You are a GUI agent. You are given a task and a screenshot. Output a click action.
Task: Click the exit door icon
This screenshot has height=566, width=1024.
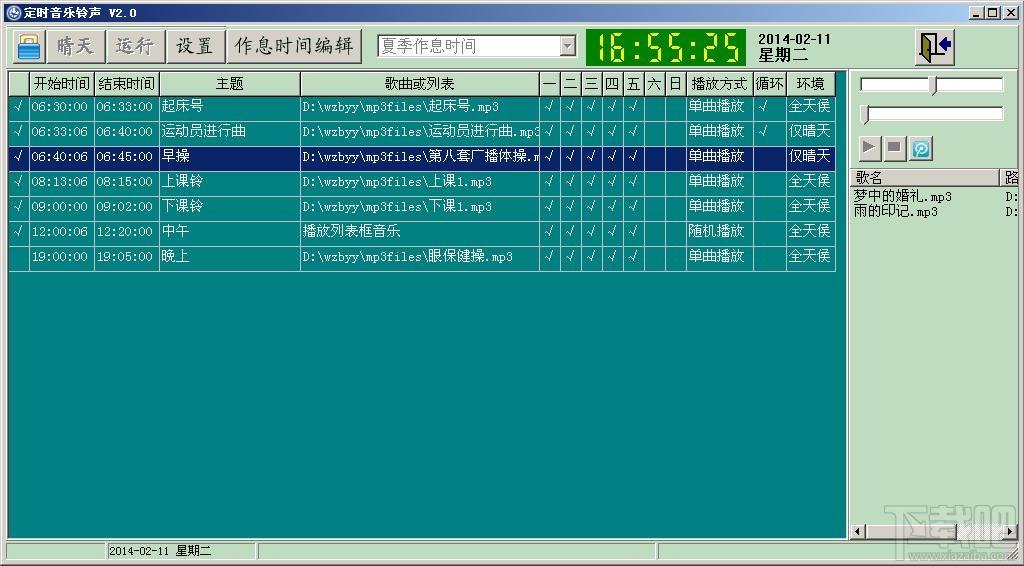934,46
